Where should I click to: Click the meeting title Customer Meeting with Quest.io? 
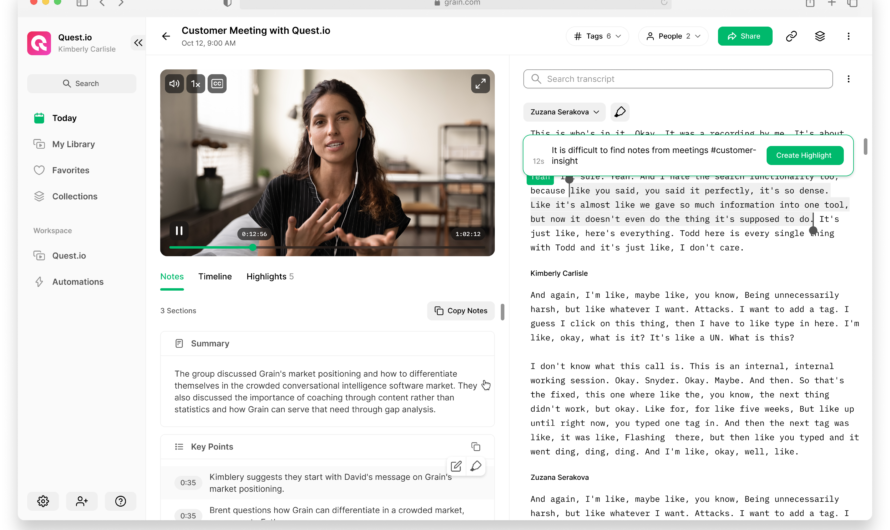(x=256, y=31)
